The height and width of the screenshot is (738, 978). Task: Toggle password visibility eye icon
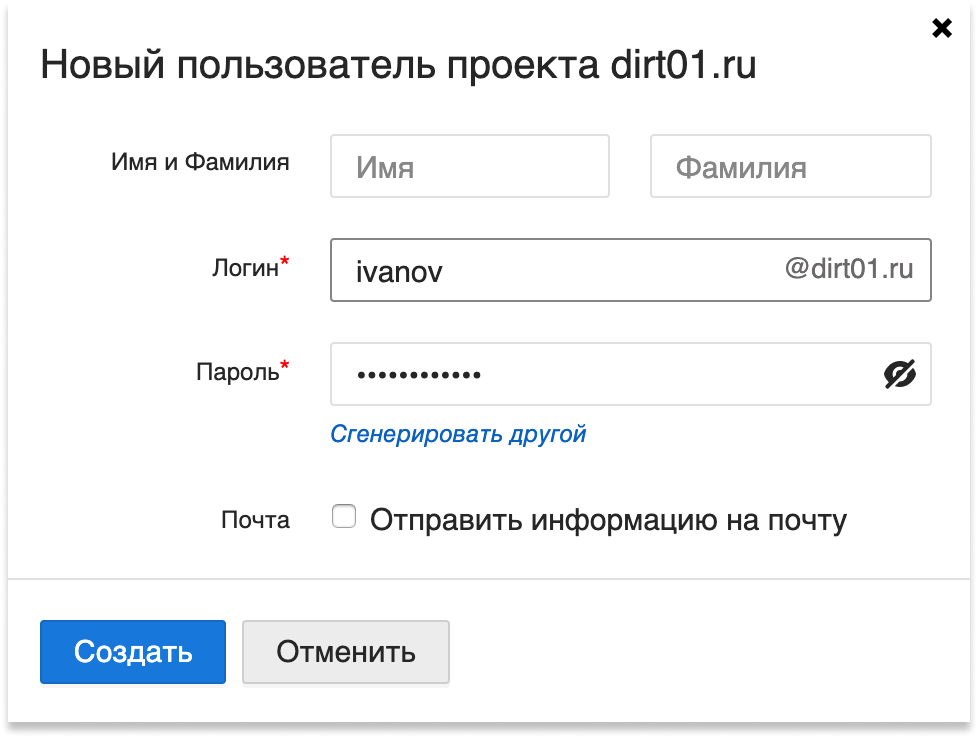tap(899, 375)
